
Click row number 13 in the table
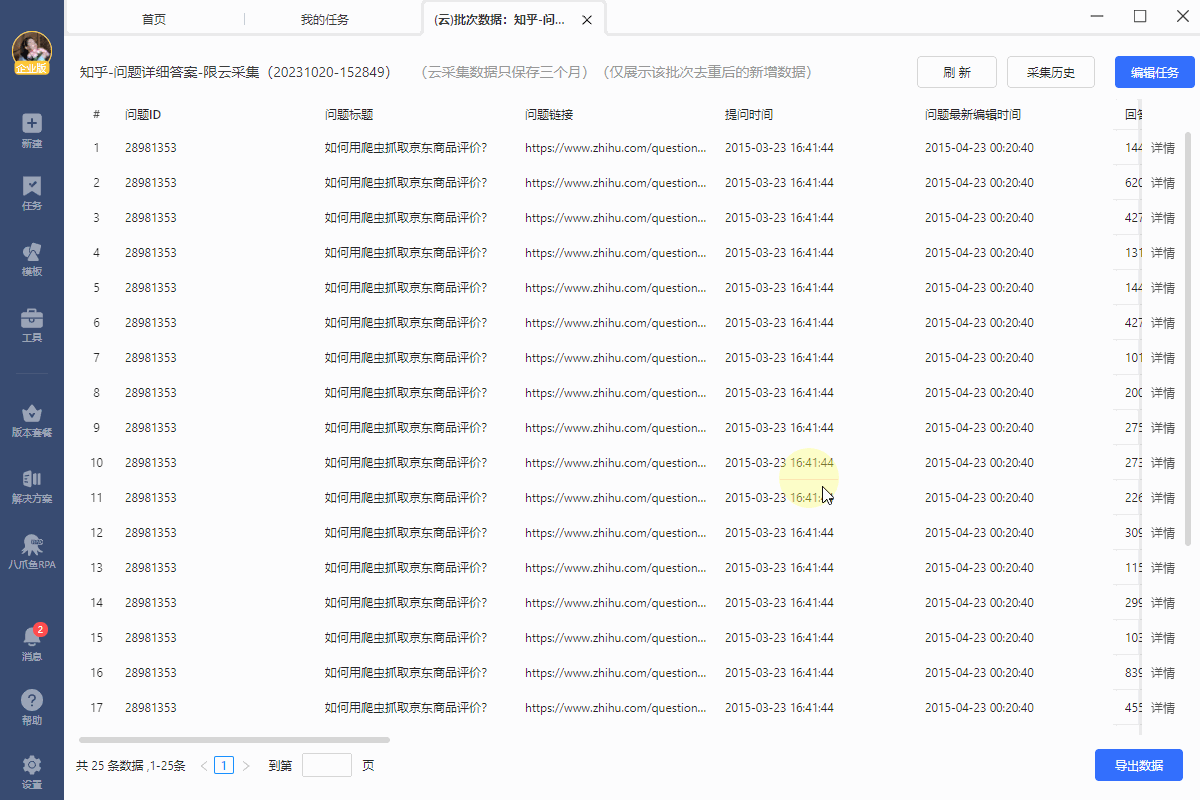(x=97, y=568)
